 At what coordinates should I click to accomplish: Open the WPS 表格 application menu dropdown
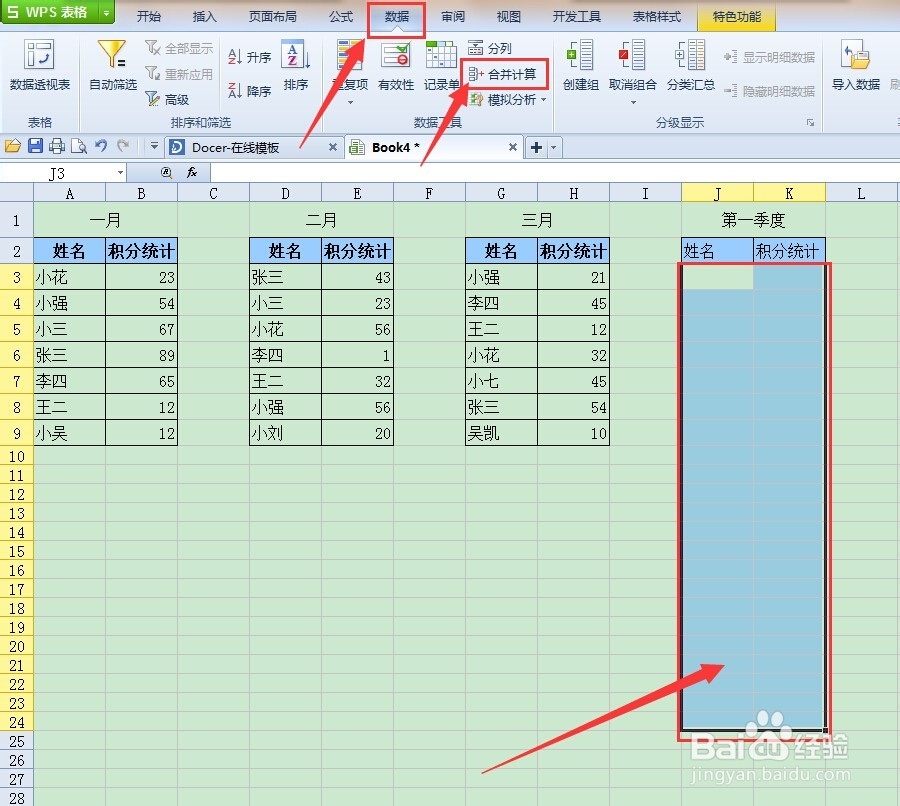107,13
